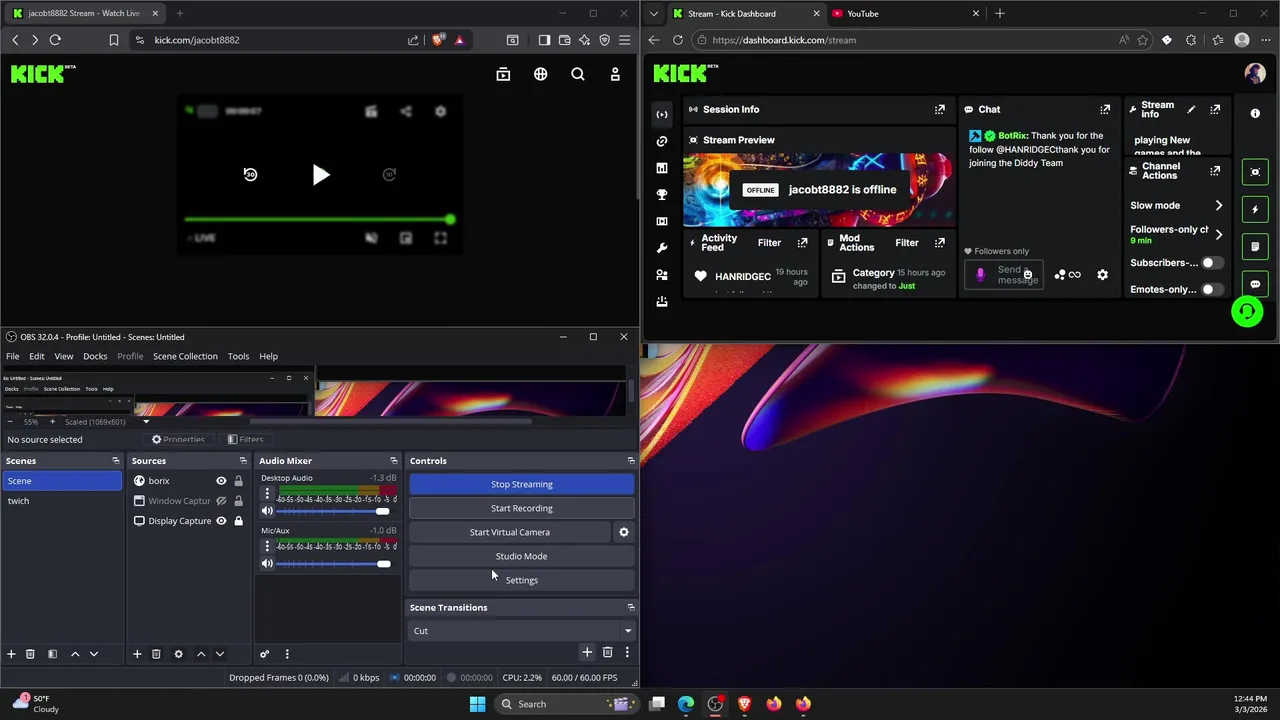Screen dimensions: 1280x720
Task: Open Desktop Audio three-dot options
Action: [267, 494]
